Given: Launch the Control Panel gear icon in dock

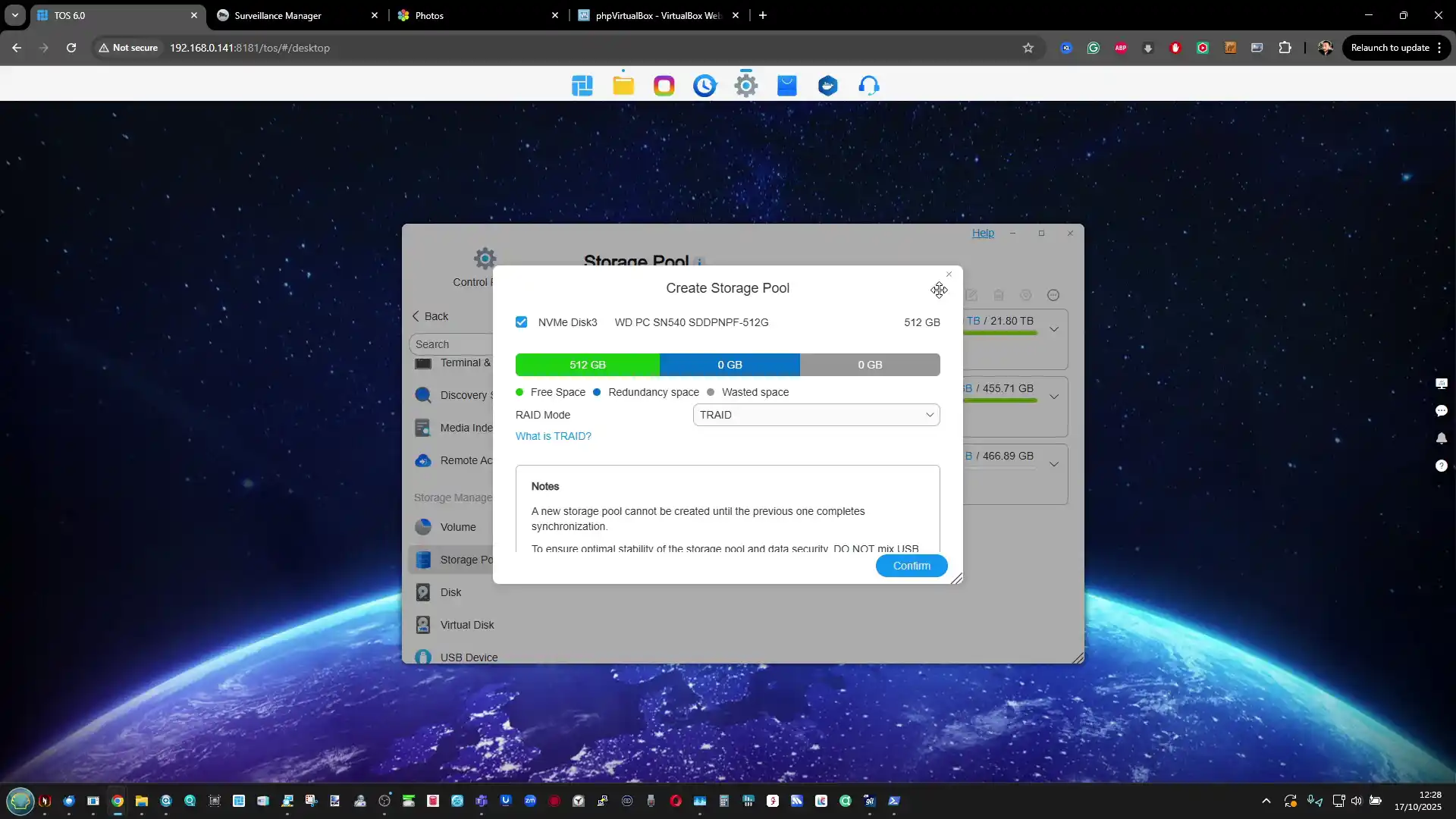Looking at the screenshot, I should [746, 86].
